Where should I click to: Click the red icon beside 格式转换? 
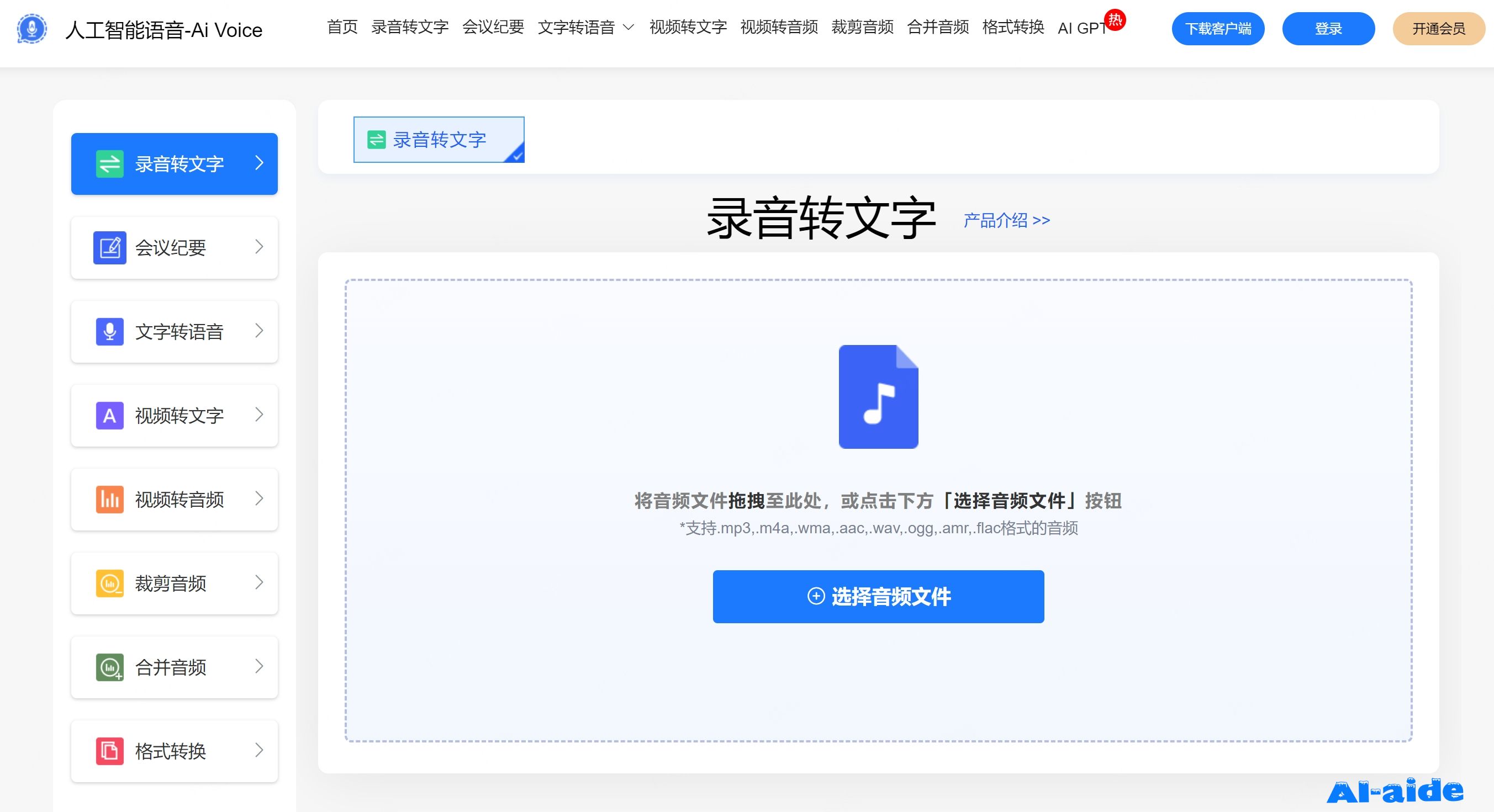click(109, 751)
